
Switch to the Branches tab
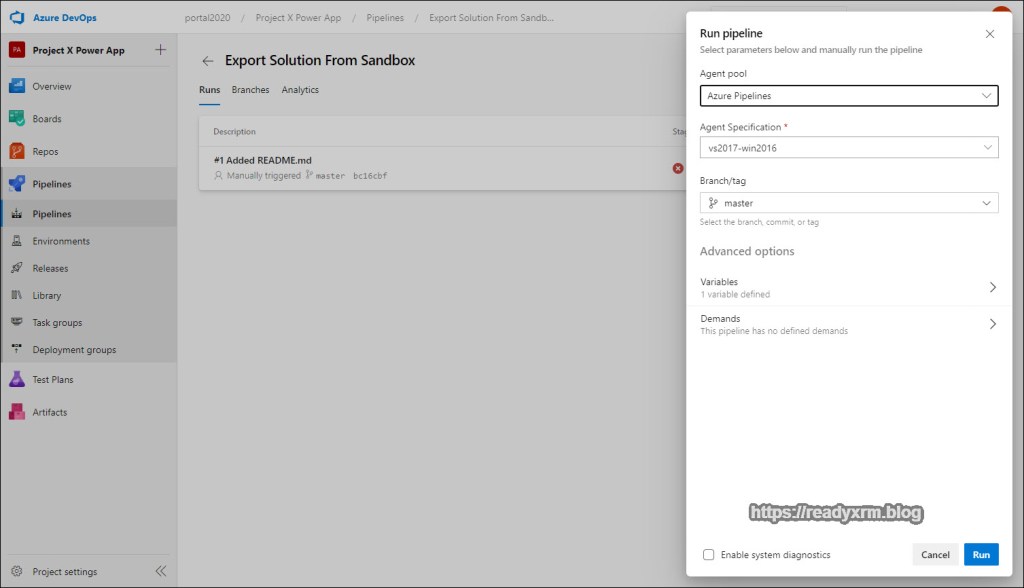(x=250, y=90)
